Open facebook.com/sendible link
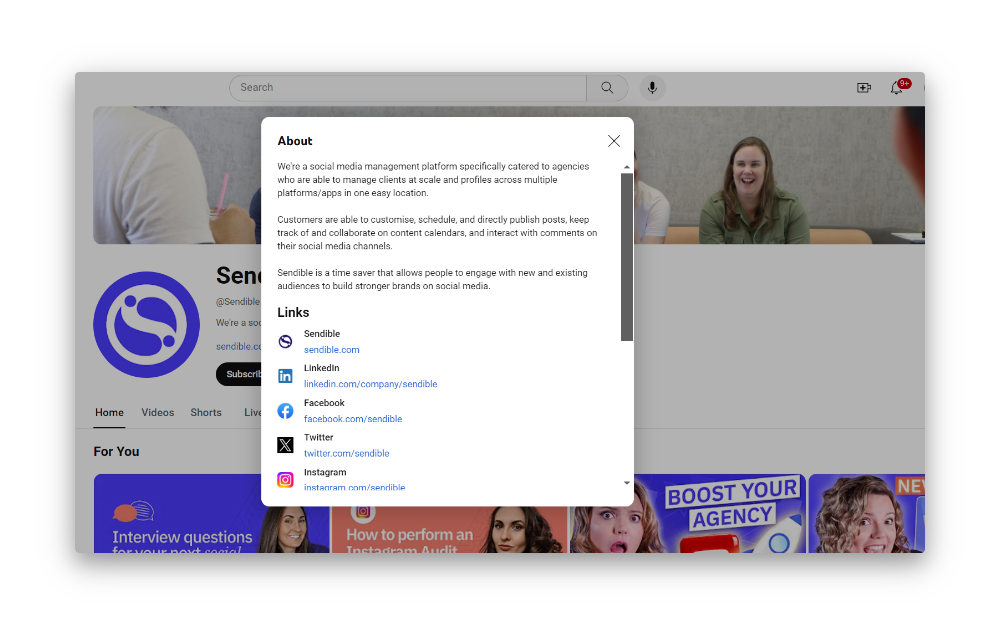The width and height of the screenshot is (1000, 625). coord(353,419)
